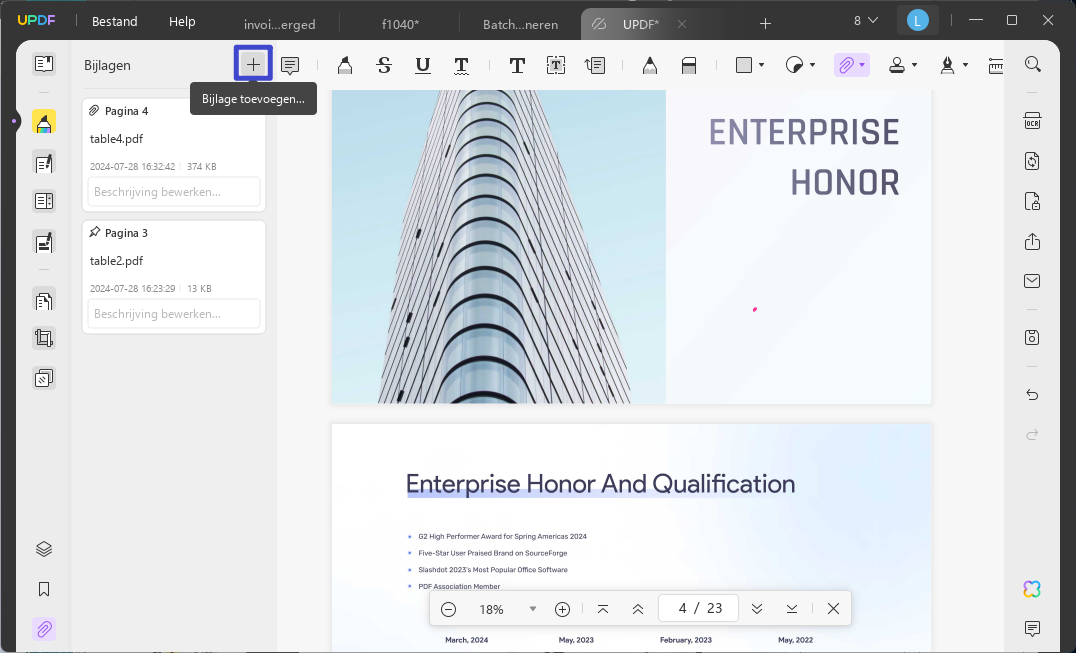Open the protect PDF lock tool

click(1032, 201)
